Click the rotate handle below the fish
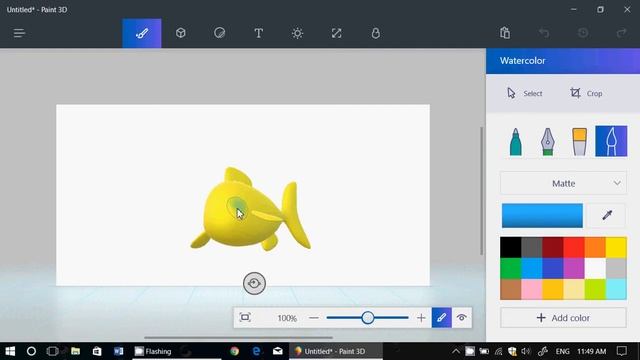The height and width of the screenshot is (360, 640). (254, 283)
